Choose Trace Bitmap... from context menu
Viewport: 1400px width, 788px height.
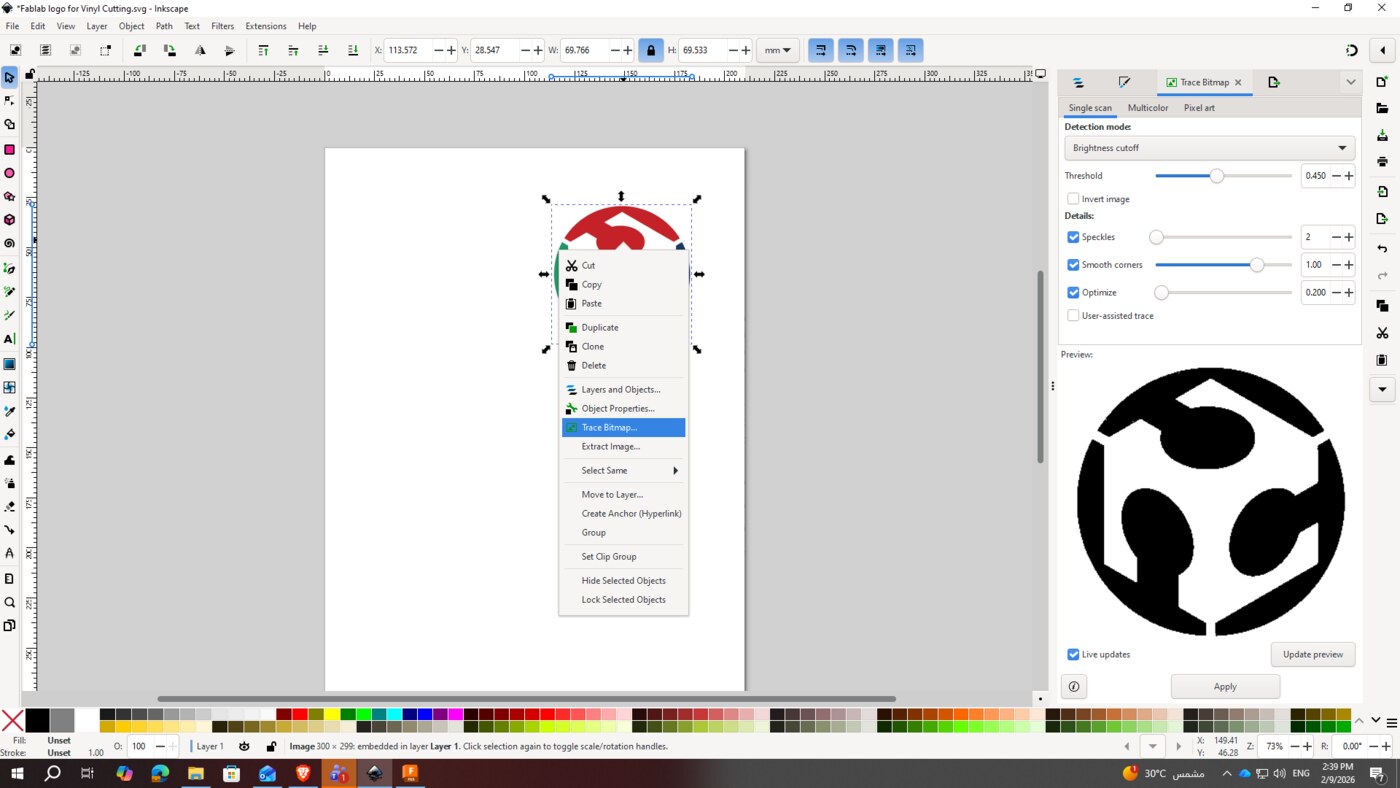[x=623, y=428]
